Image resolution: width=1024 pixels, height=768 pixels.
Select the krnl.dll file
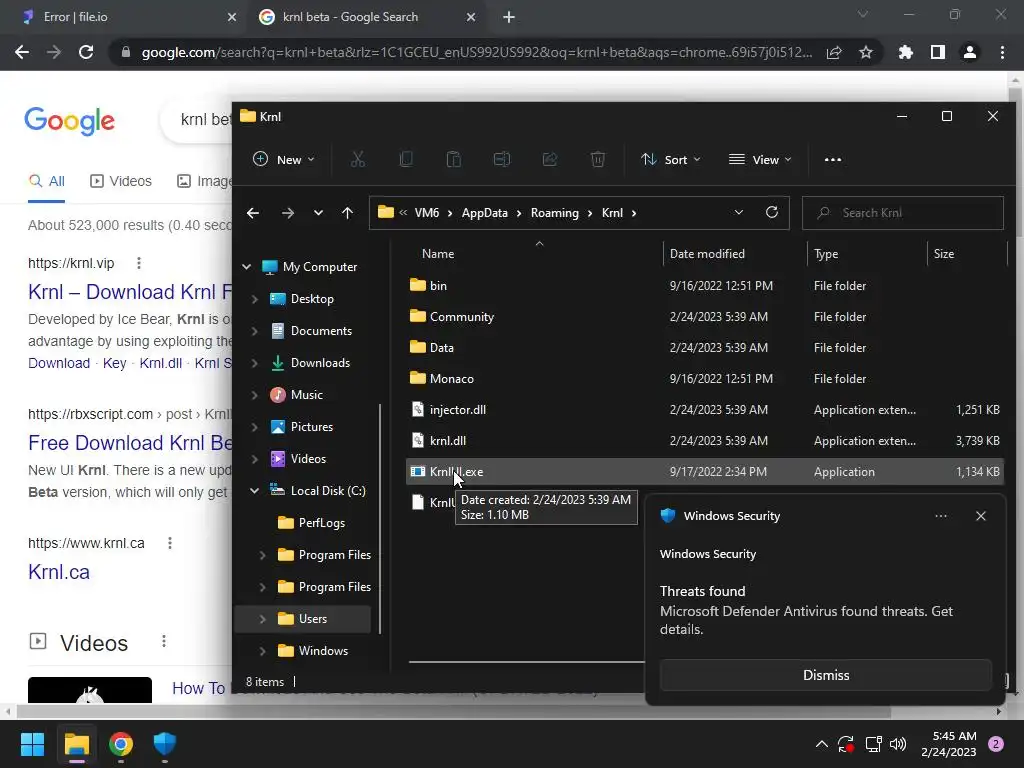[x=705, y=441]
